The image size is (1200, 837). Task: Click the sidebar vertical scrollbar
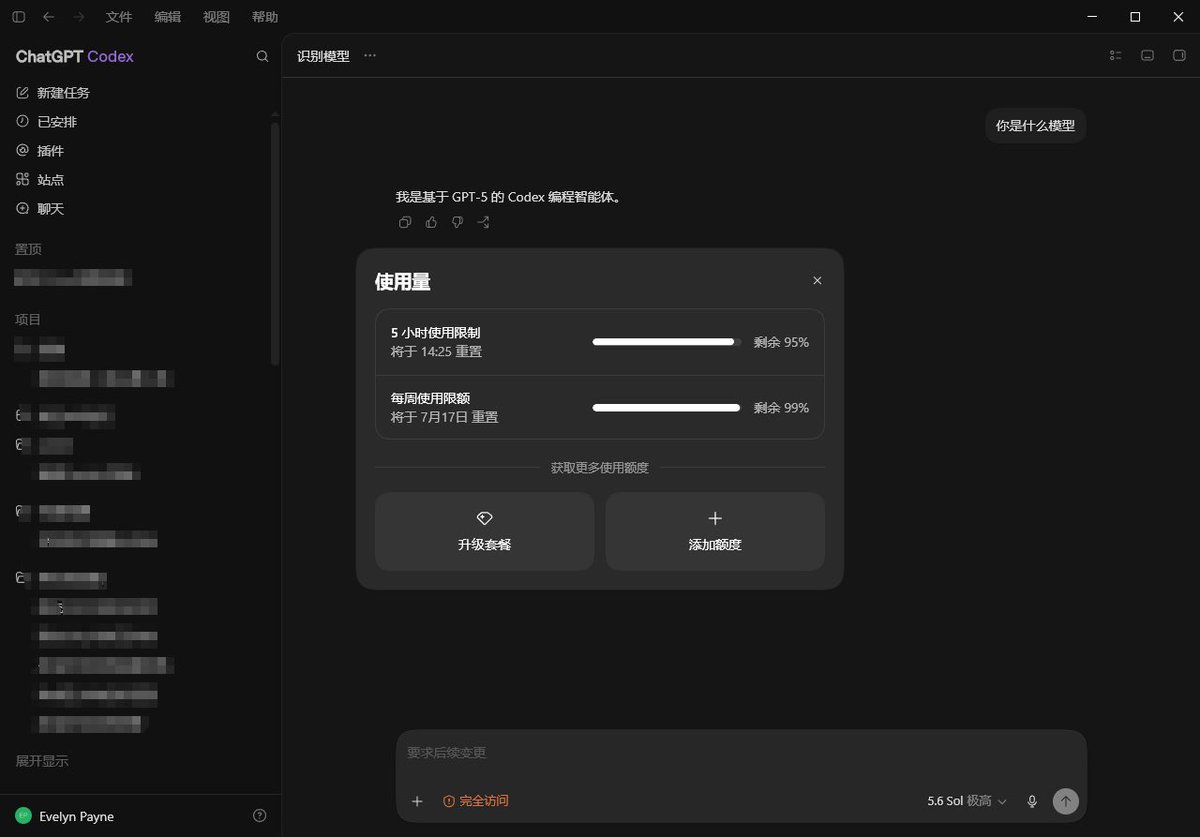(x=275, y=244)
